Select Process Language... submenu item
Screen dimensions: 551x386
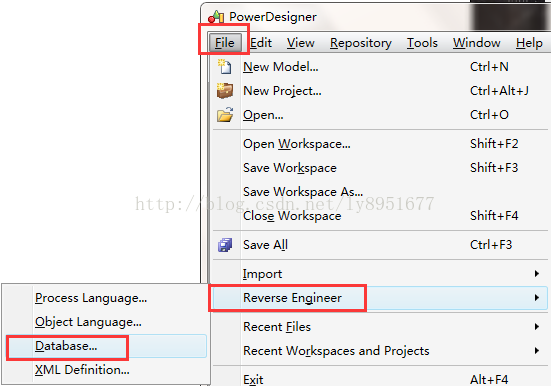point(106,298)
